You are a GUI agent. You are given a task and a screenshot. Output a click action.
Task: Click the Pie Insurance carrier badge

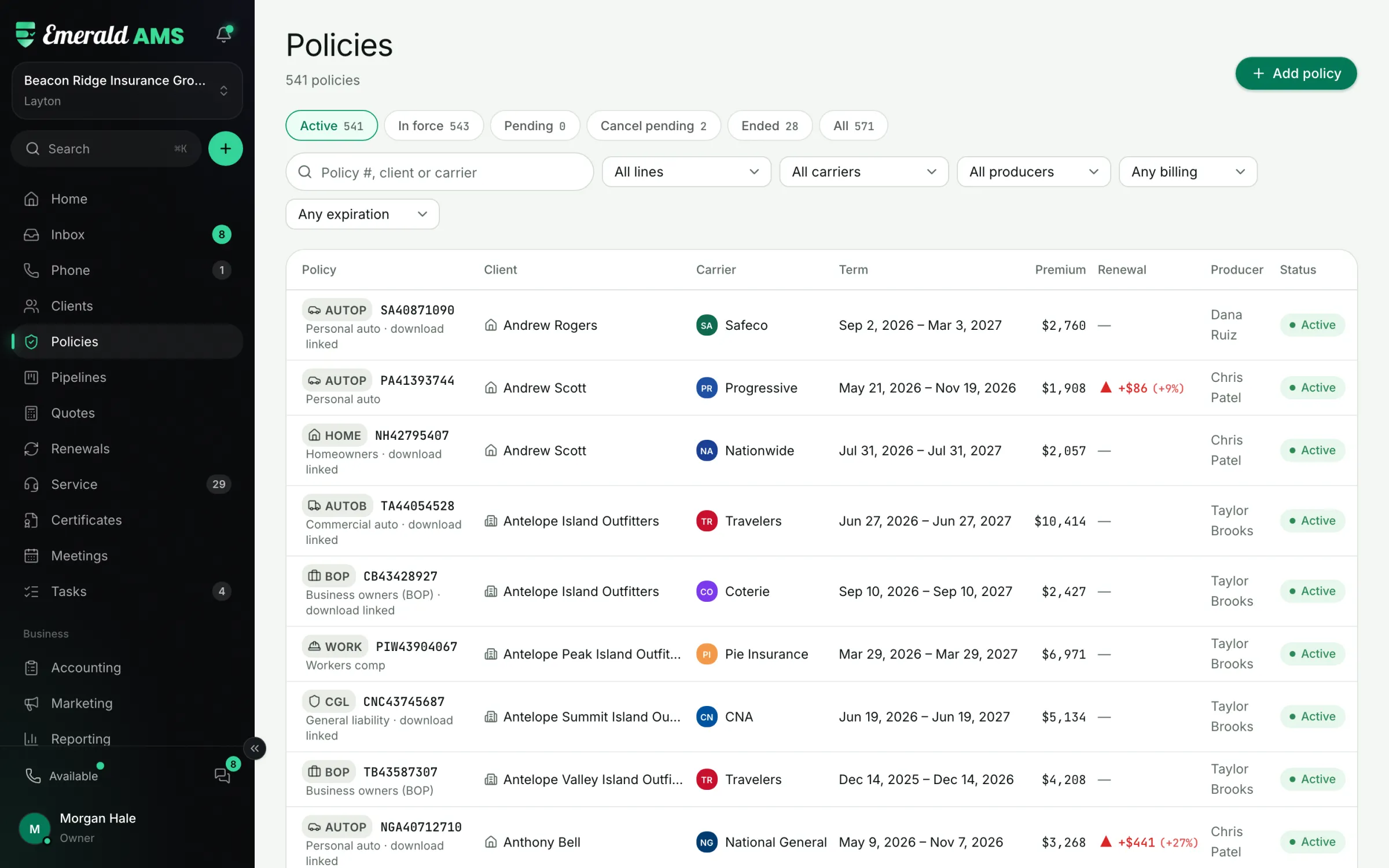(707, 654)
